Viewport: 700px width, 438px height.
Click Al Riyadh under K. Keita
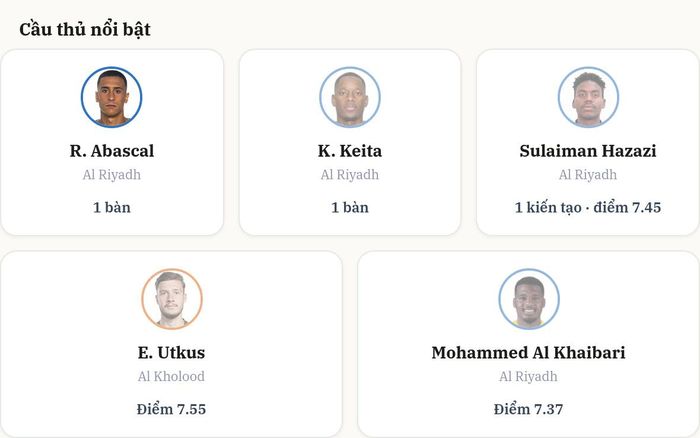350,175
